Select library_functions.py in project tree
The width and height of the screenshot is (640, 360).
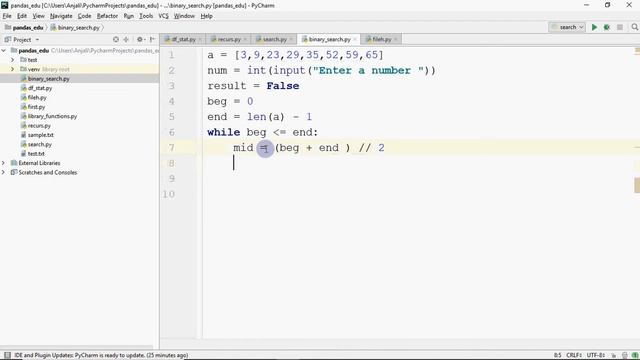click(x=52, y=116)
